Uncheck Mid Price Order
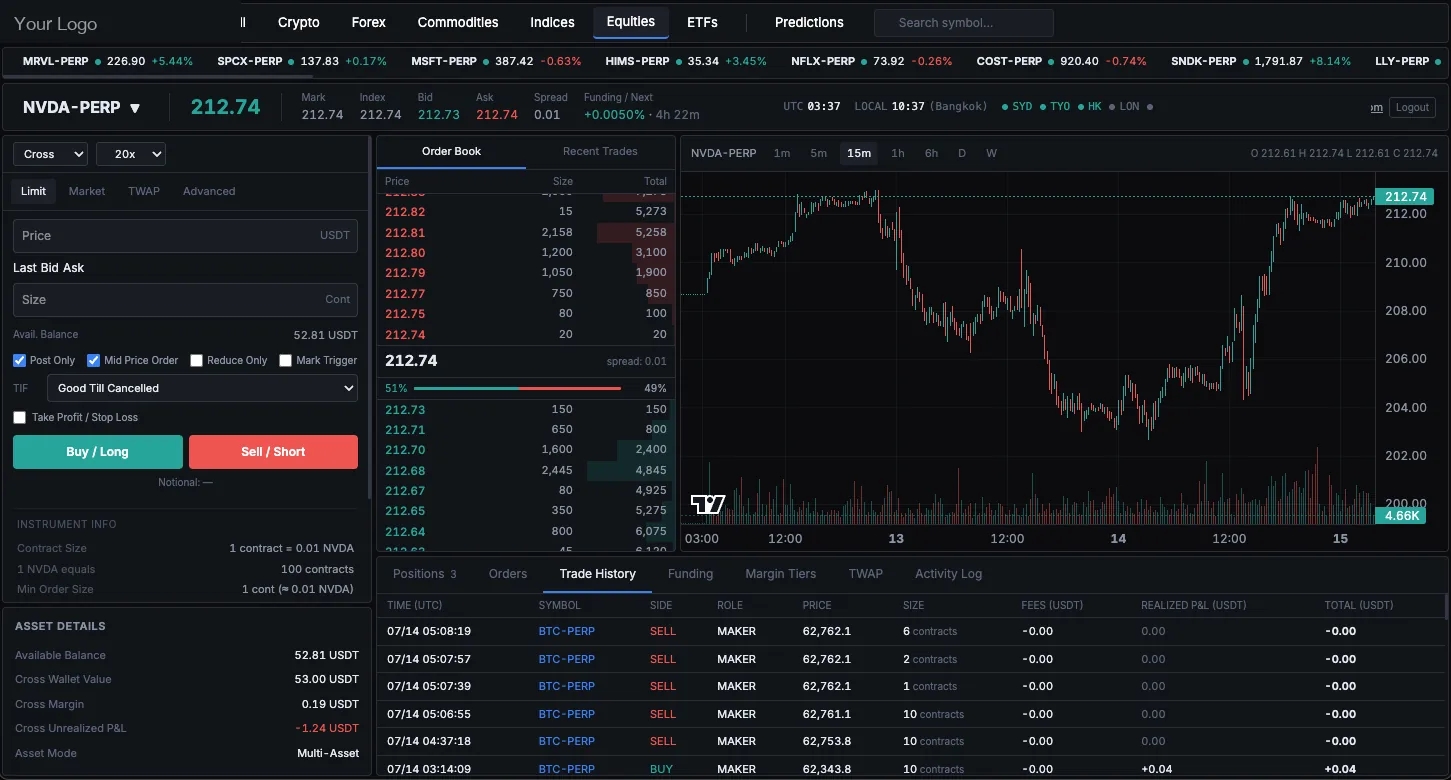Image resolution: width=1451 pixels, height=780 pixels. pos(93,360)
